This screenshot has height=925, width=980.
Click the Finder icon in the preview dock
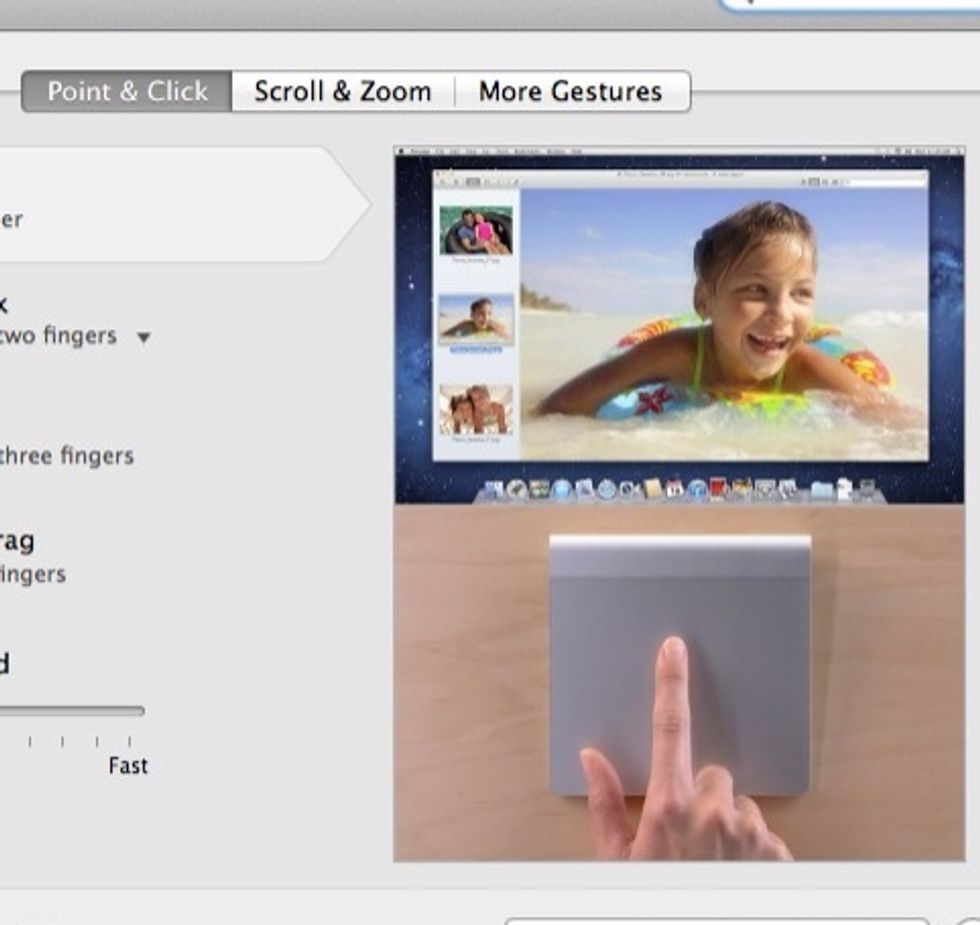coord(493,490)
